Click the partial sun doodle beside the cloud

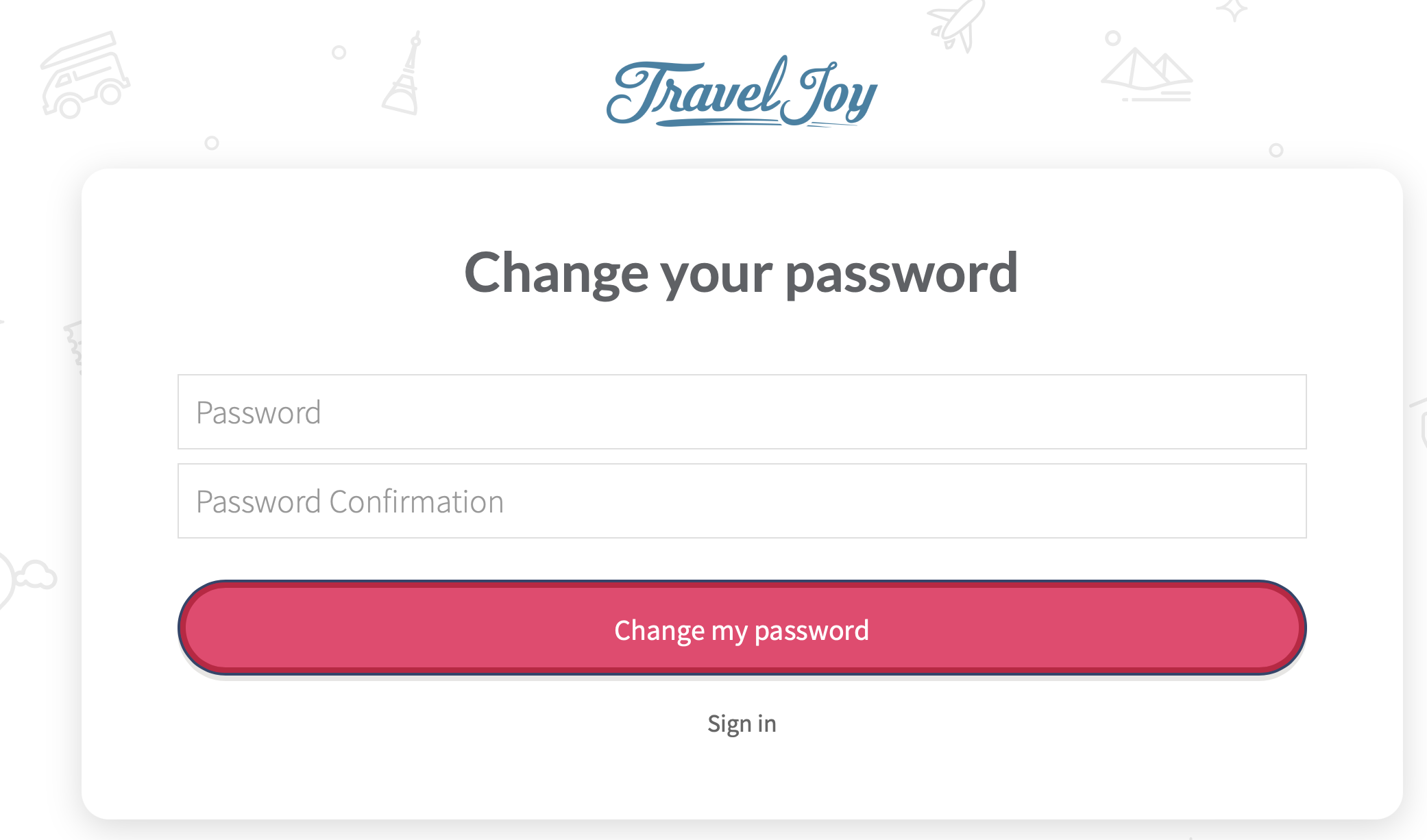click(6, 580)
